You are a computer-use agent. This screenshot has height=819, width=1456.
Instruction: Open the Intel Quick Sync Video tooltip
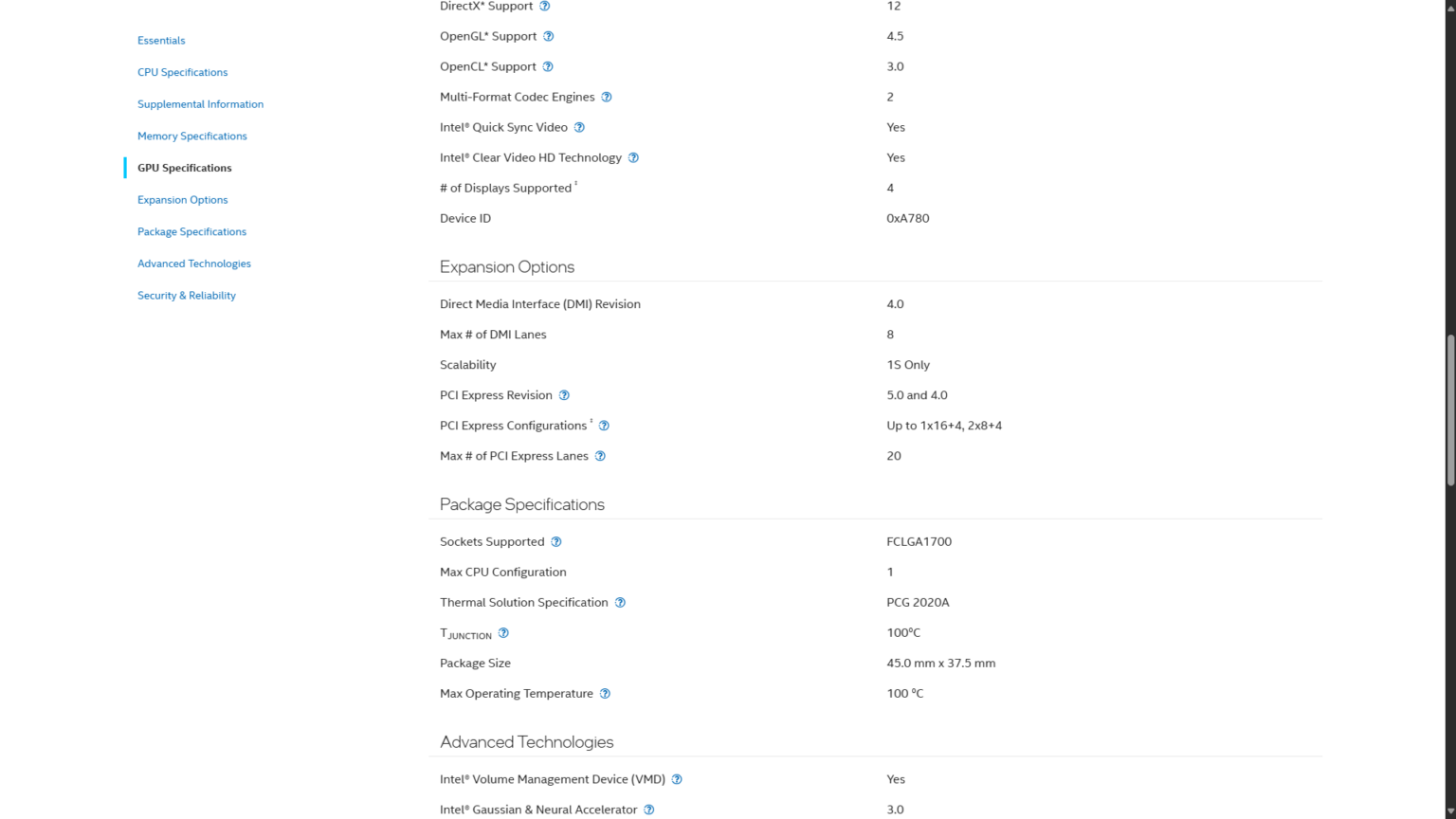(x=579, y=127)
